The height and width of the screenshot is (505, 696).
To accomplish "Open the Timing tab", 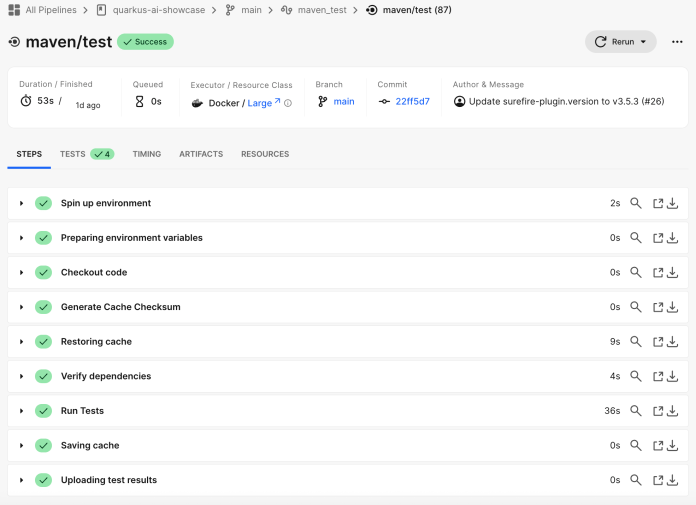I will pos(146,154).
